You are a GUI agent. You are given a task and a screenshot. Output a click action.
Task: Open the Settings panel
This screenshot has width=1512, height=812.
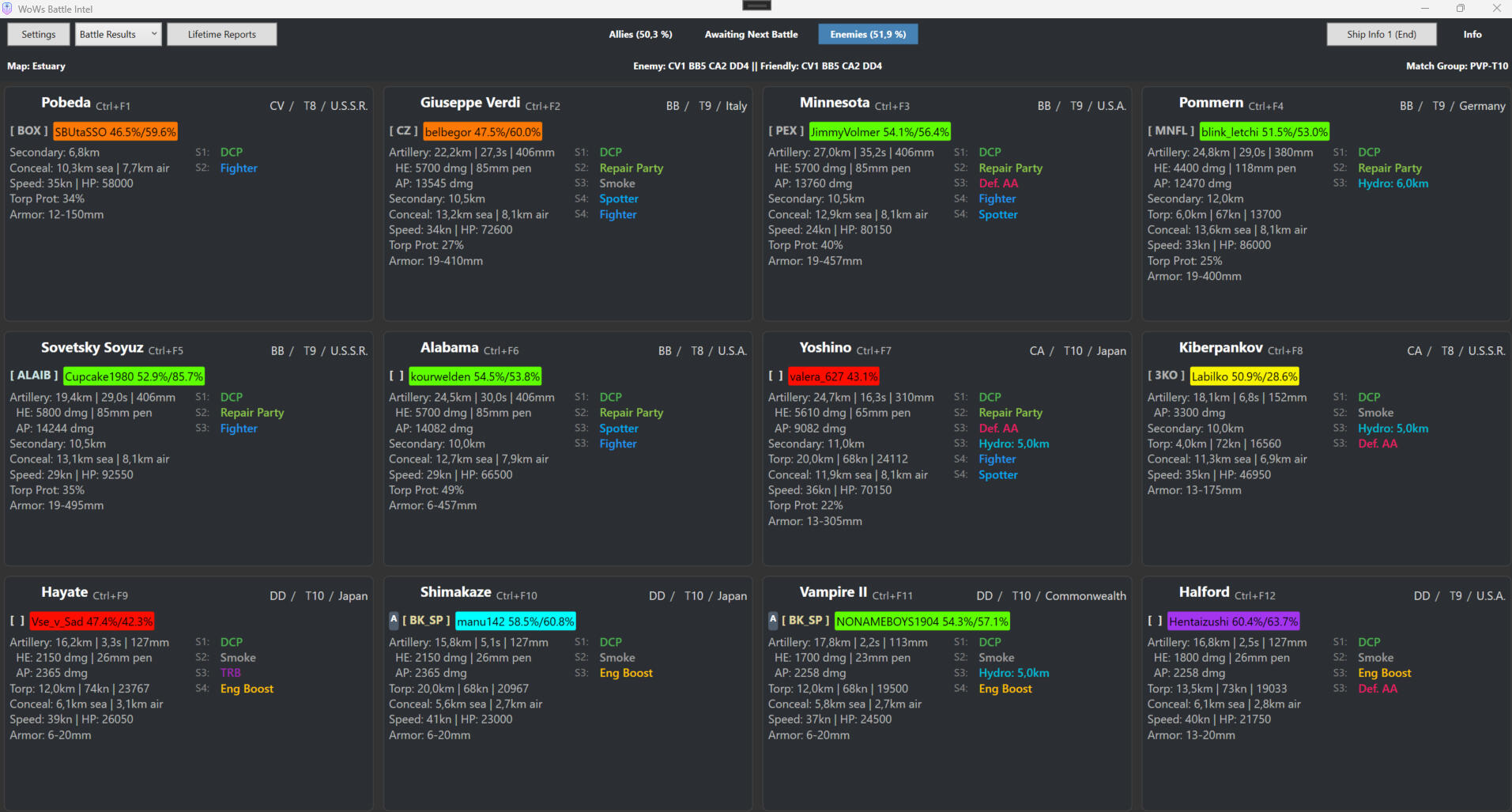(39, 34)
